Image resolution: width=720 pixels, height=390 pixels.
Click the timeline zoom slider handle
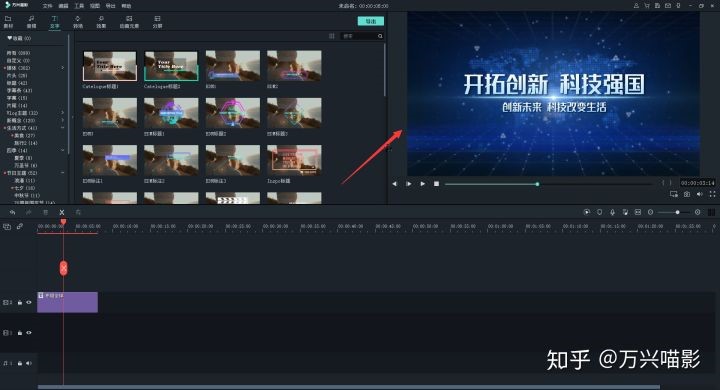click(677, 212)
